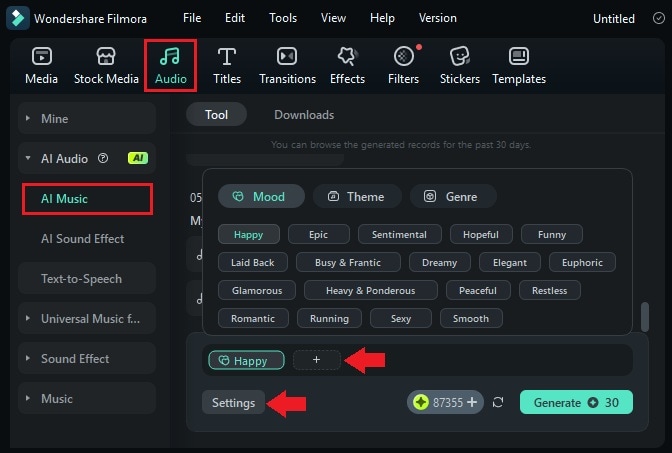The height and width of the screenshot is (453, 672).
Task: Select the Audio tab
Action: 171,66
